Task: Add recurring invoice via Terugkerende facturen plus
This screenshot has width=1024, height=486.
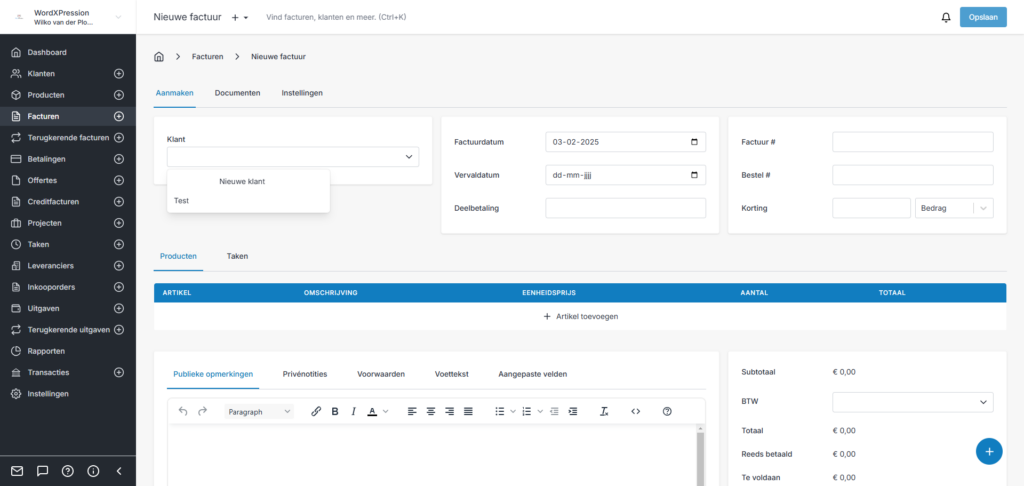Action: (x=119, y=138)
